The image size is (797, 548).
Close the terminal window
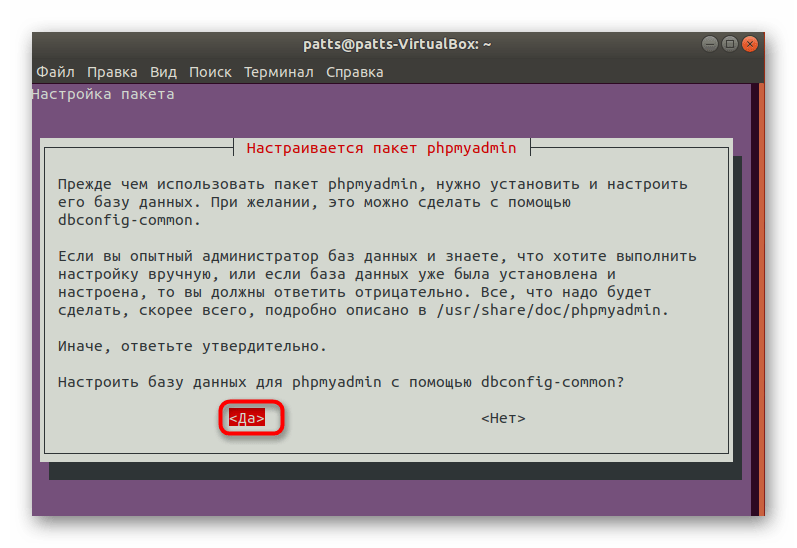pyautogui.click(x=750, y=44)
